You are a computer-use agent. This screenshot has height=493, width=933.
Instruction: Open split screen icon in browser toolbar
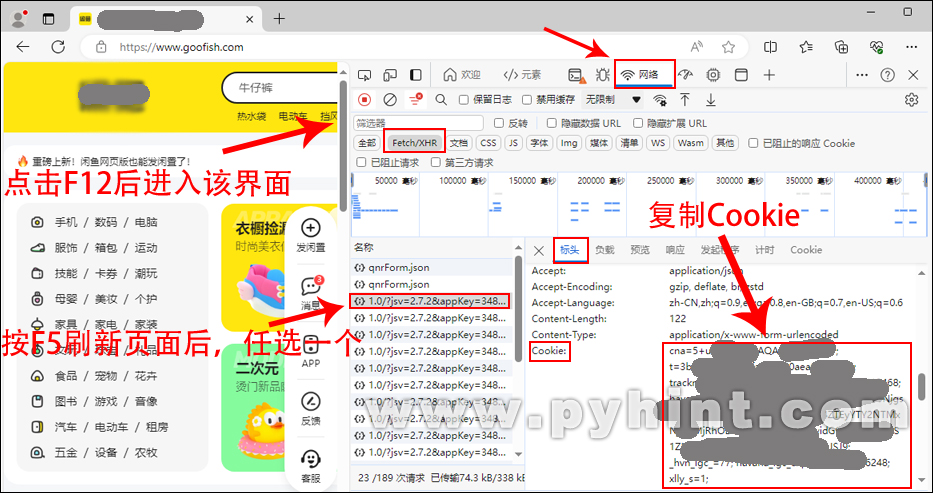pos(771,47)
